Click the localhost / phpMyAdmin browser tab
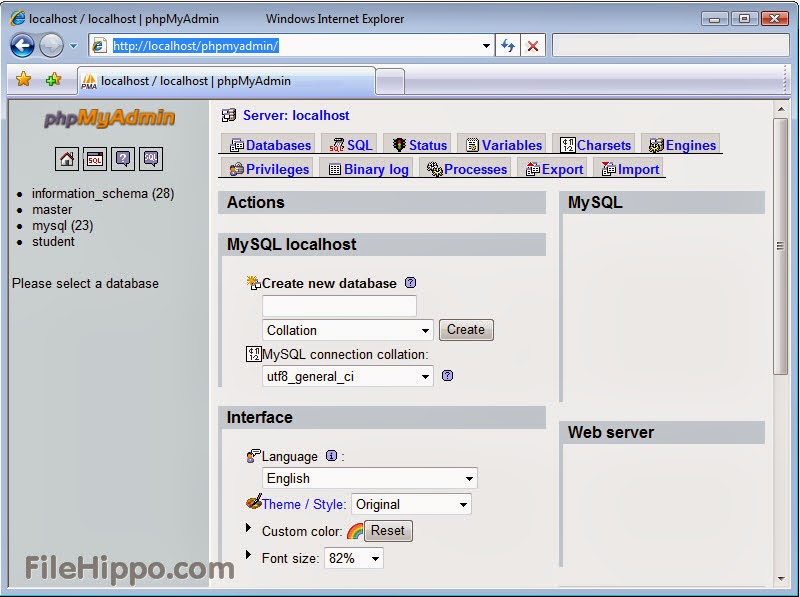Screen dimensions: 800x597 pos(227,81)
